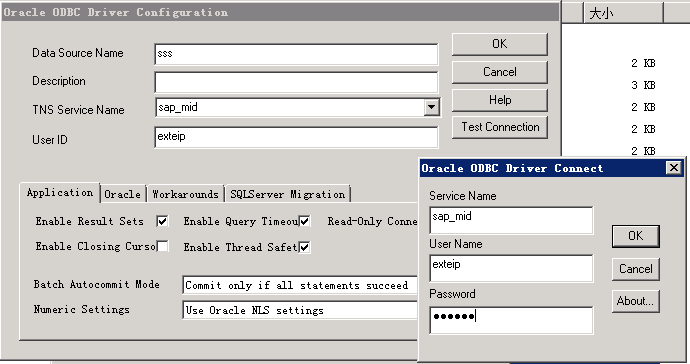Switch to the SQLServer Migration tab
This screenshot has width=690, height=364.
288,194
